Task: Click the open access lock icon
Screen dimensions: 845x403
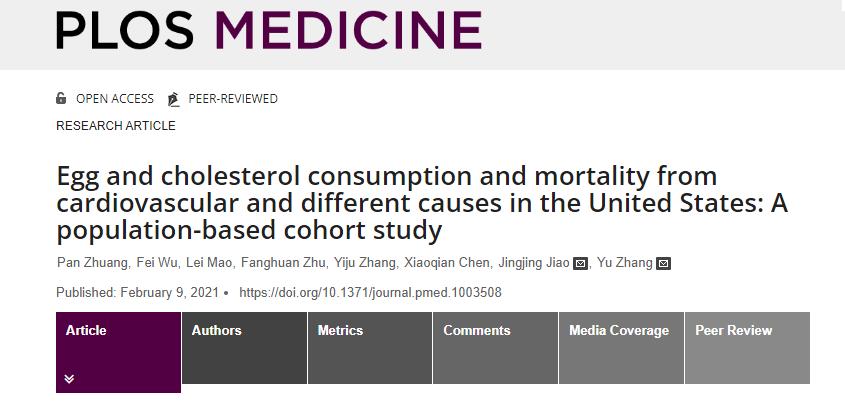Action: click(62, 98)
